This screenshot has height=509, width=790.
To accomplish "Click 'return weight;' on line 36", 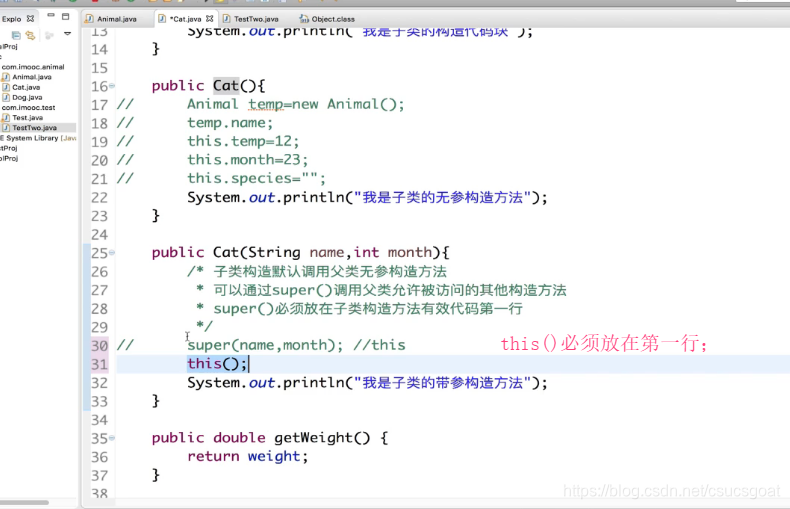I will point(247,457).
